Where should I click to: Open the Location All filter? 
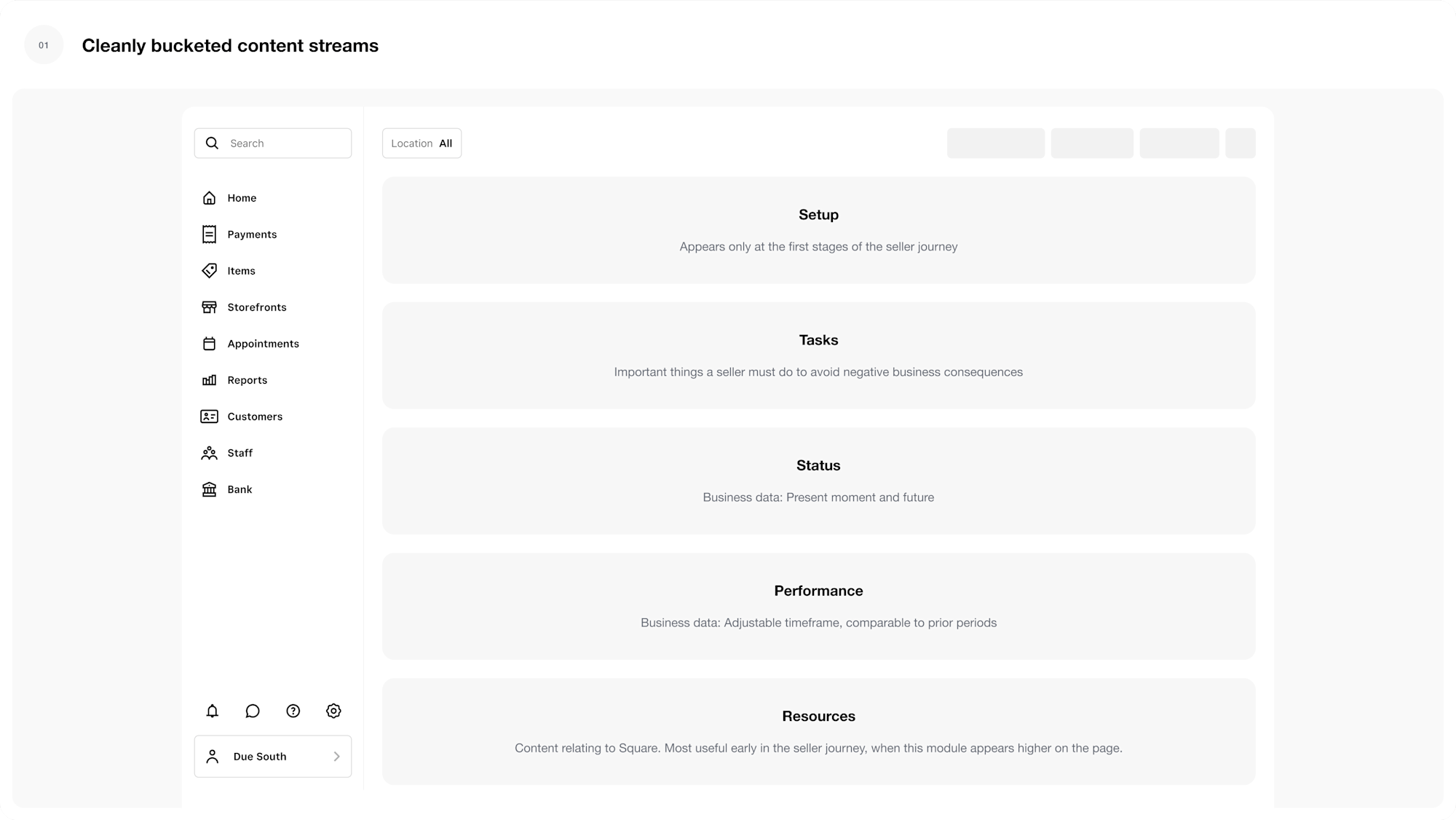click(x=422, y=143)
